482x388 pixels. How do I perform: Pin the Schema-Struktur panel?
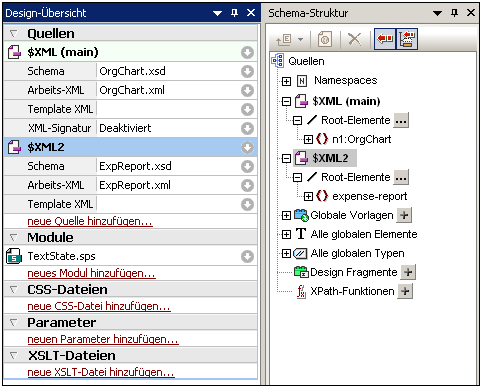click(x=455, y=13)
